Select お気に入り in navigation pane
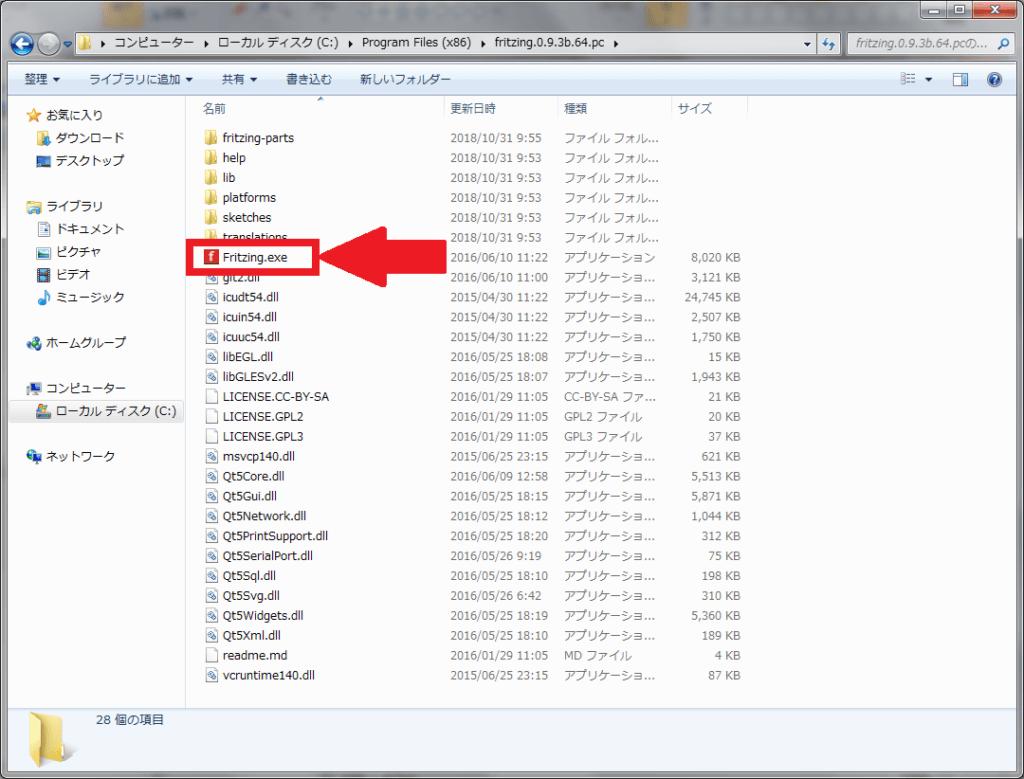 click(74, 115)
